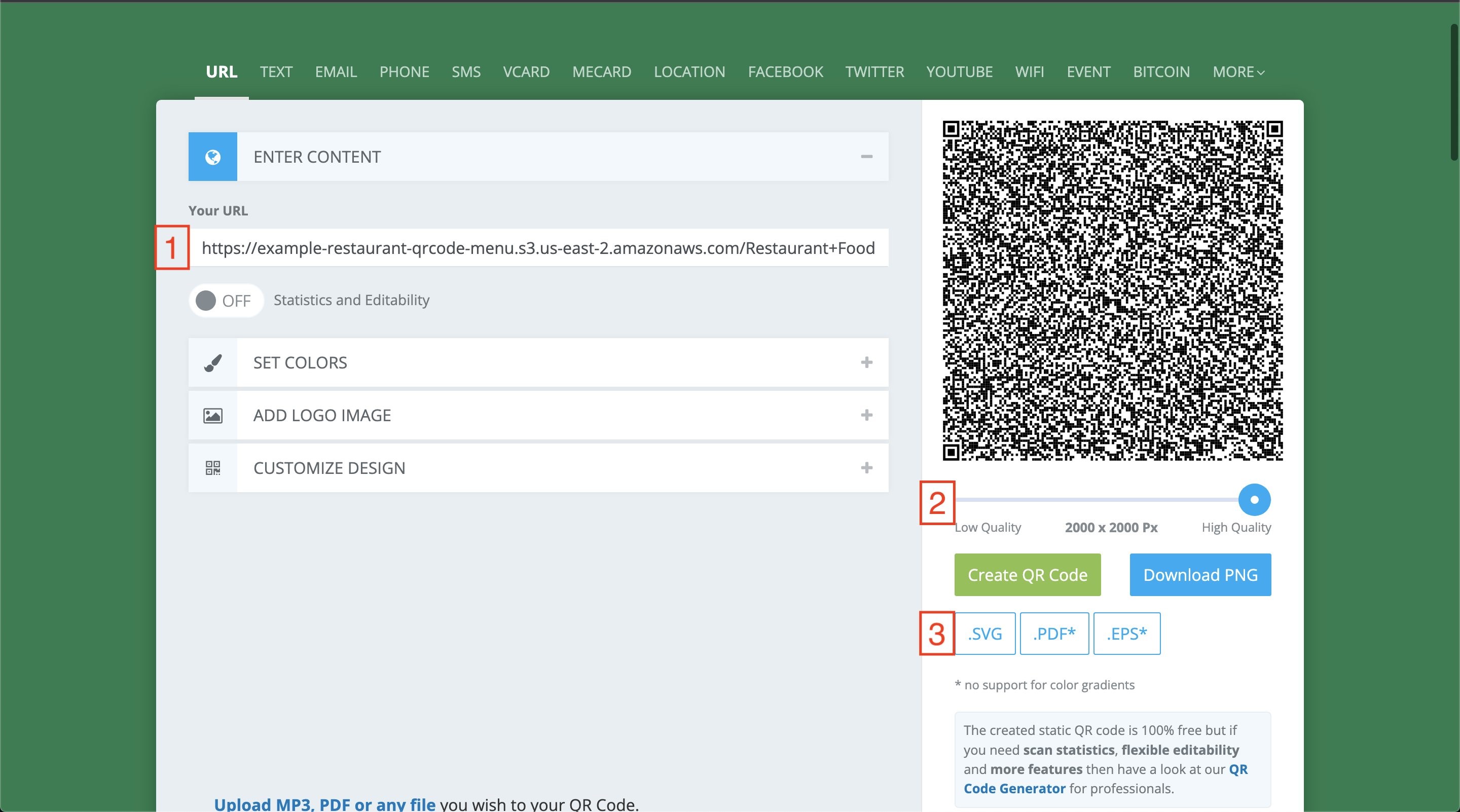Open the MORE dropdown menu
The width and height of the screenshot is (1460, 812).
tap(1237, 71)
